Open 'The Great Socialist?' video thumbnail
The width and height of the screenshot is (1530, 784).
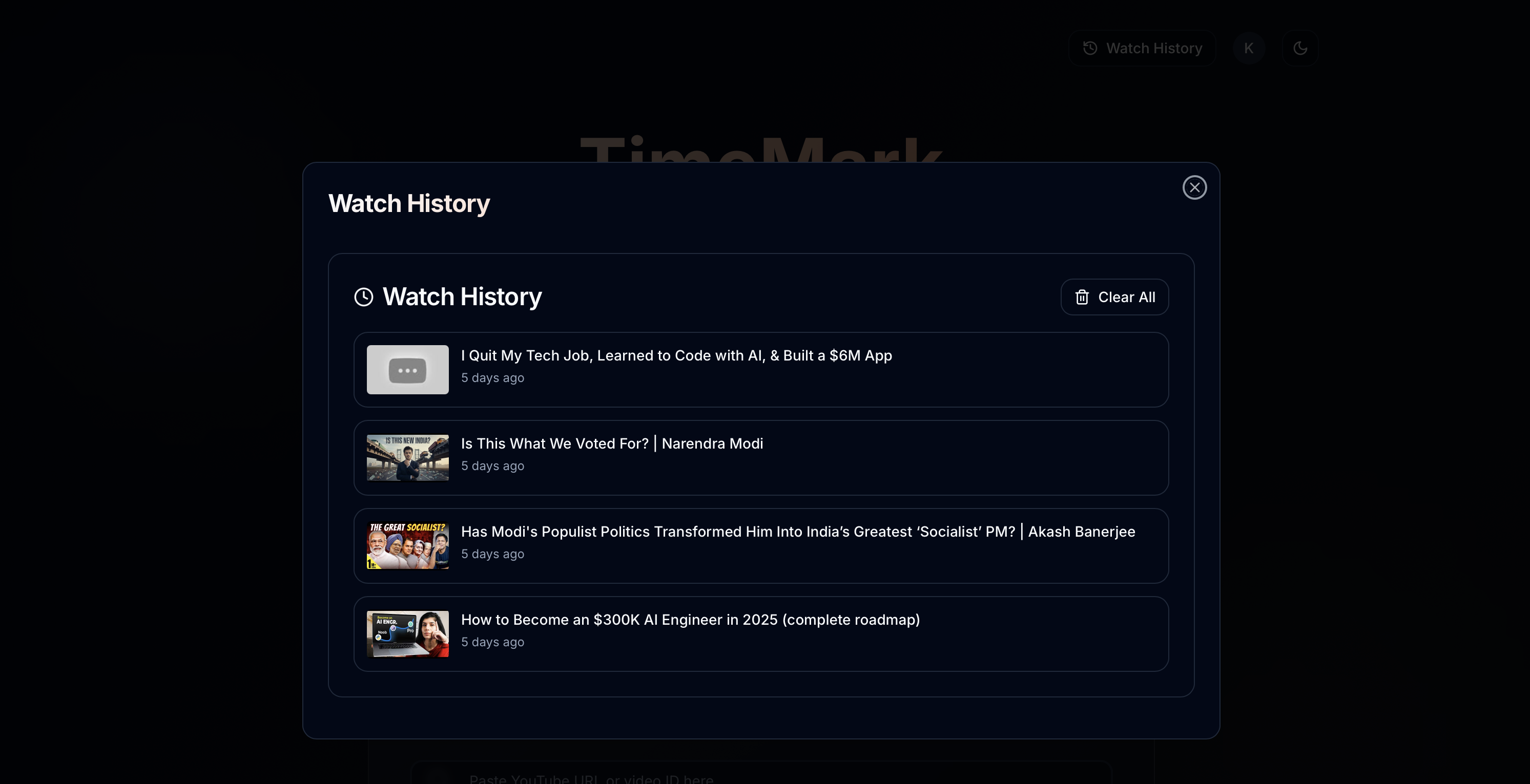click(407, 545)
